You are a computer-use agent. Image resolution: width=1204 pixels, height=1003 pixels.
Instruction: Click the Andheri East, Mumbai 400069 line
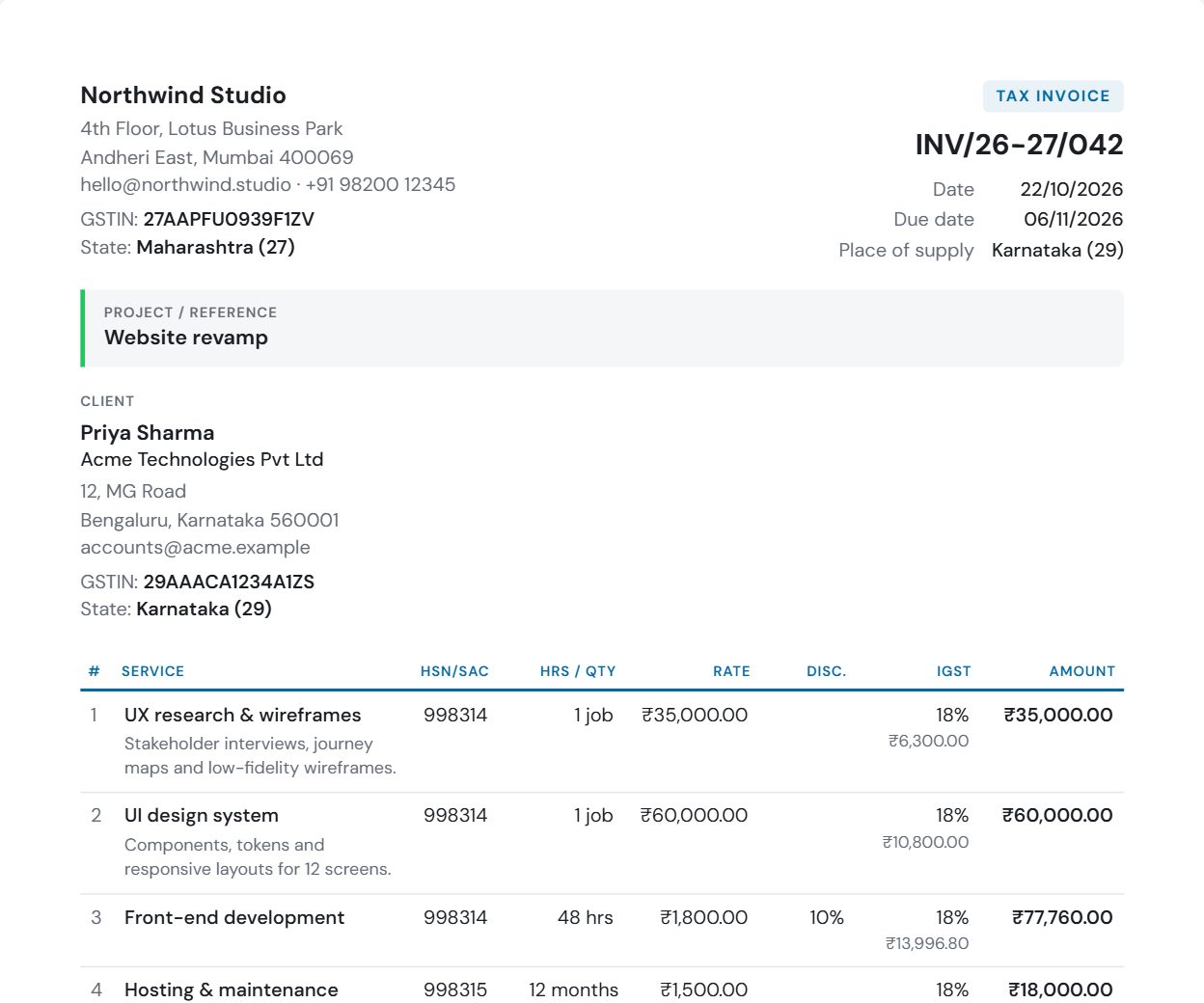click(x=217, y=157)
